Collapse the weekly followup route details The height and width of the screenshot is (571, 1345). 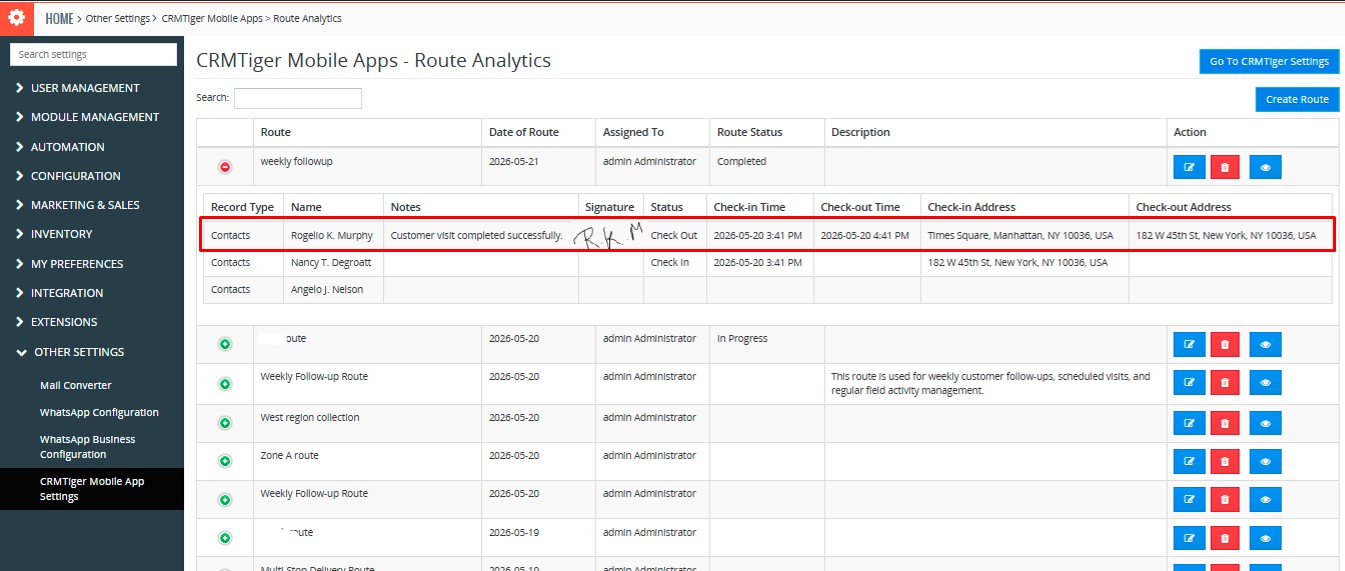[x=225, y=166]
